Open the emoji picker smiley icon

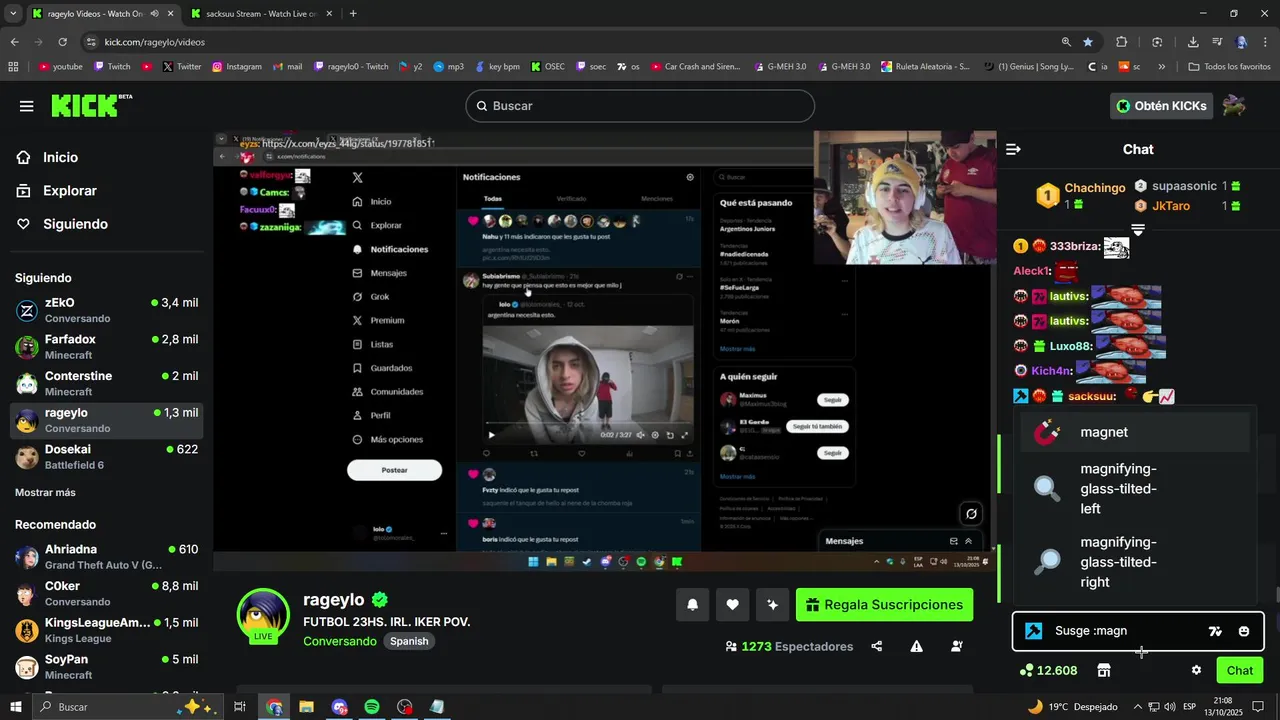coord(1244,631)
